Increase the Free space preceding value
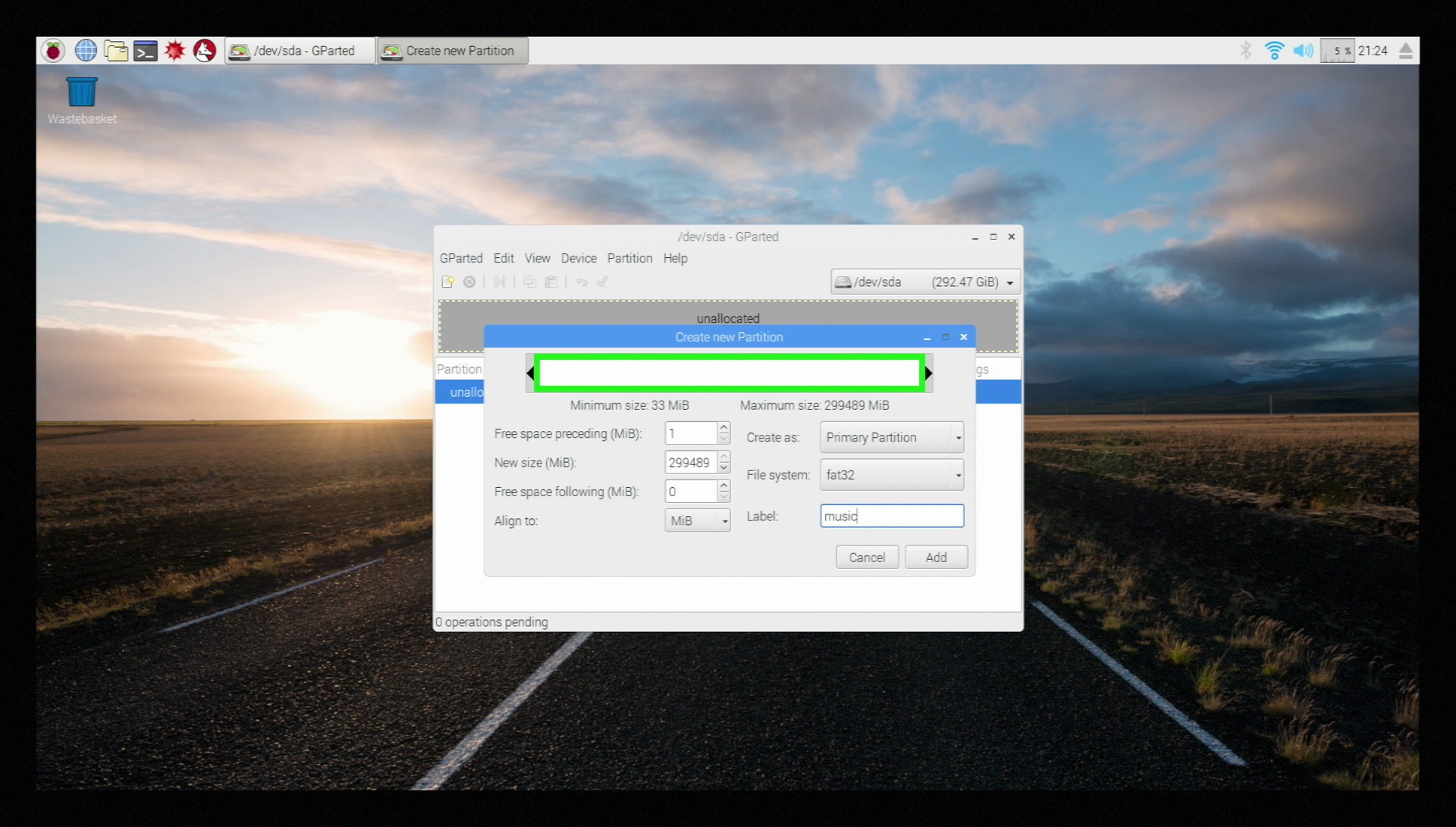This screenshot has height=827, width=1456. [723, 428]
